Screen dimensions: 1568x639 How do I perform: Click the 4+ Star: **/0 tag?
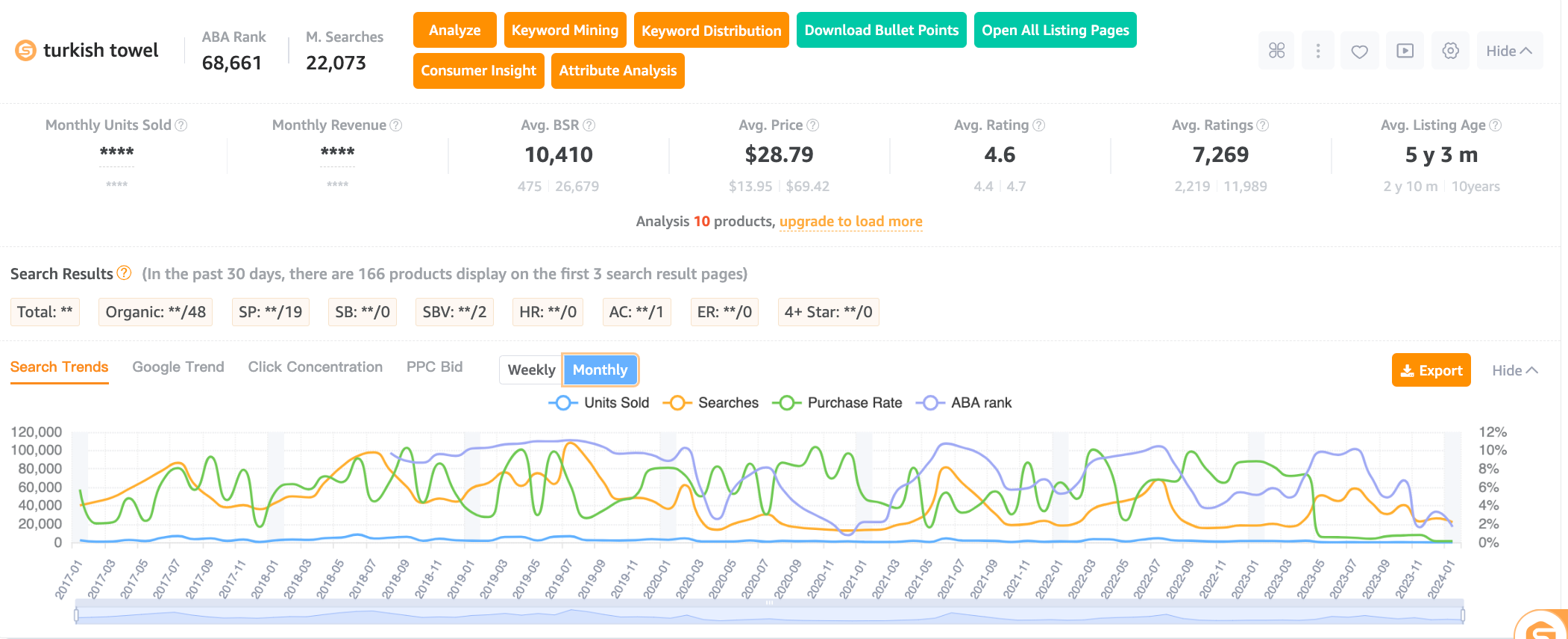pyautogui.click(x=828, y=311)
